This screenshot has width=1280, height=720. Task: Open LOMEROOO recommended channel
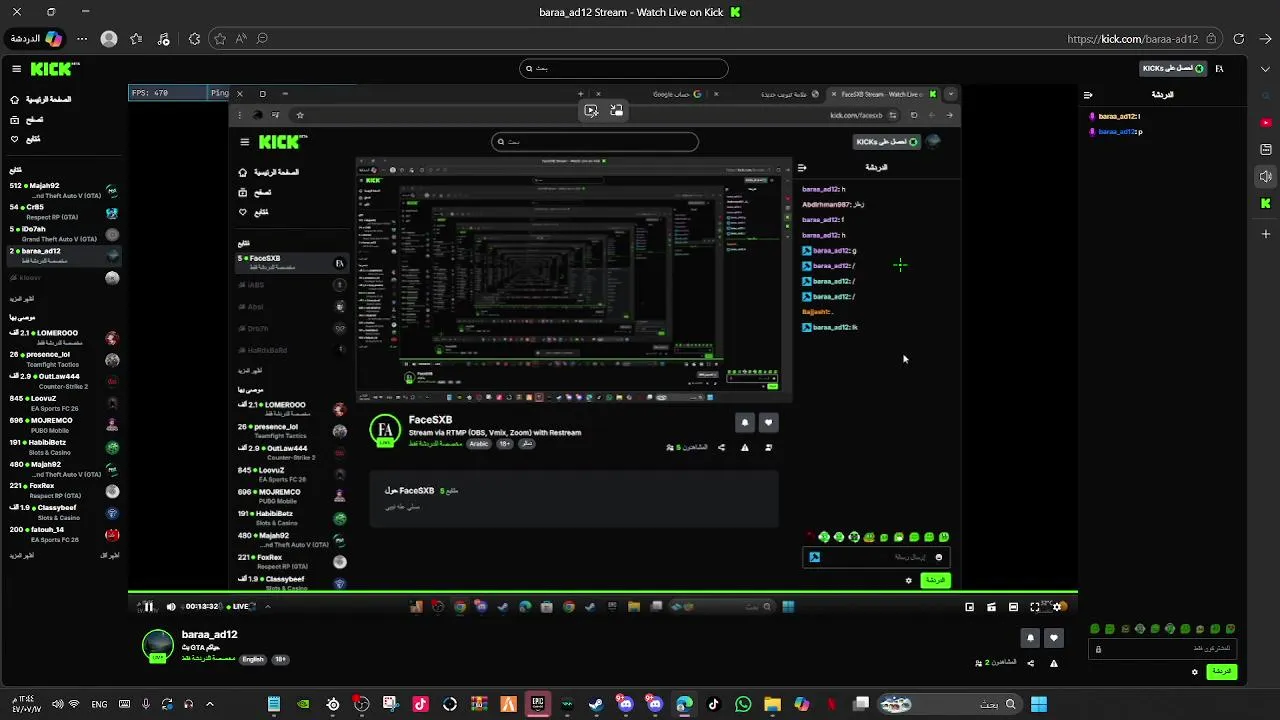tap(64, 338)
